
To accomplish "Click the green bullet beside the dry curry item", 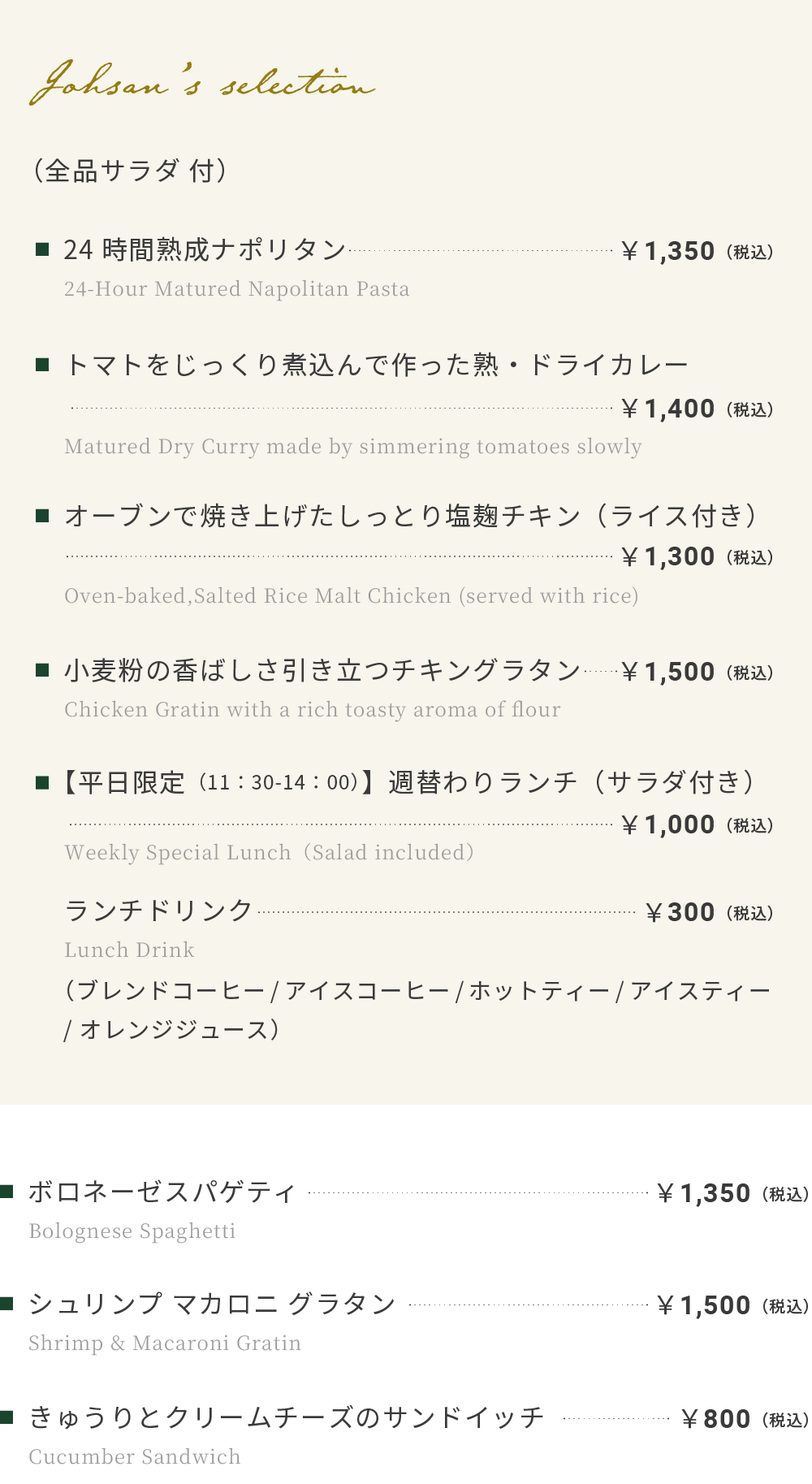I will tap(43, 365).
